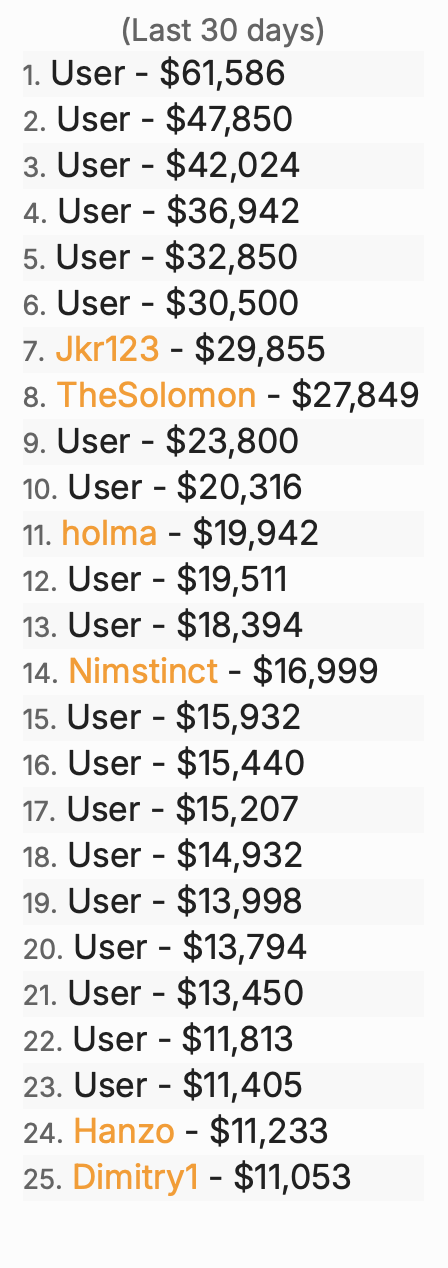Open Dimitry1's profile link
The image size is (448, 1268).
[x=135, y=1177]
